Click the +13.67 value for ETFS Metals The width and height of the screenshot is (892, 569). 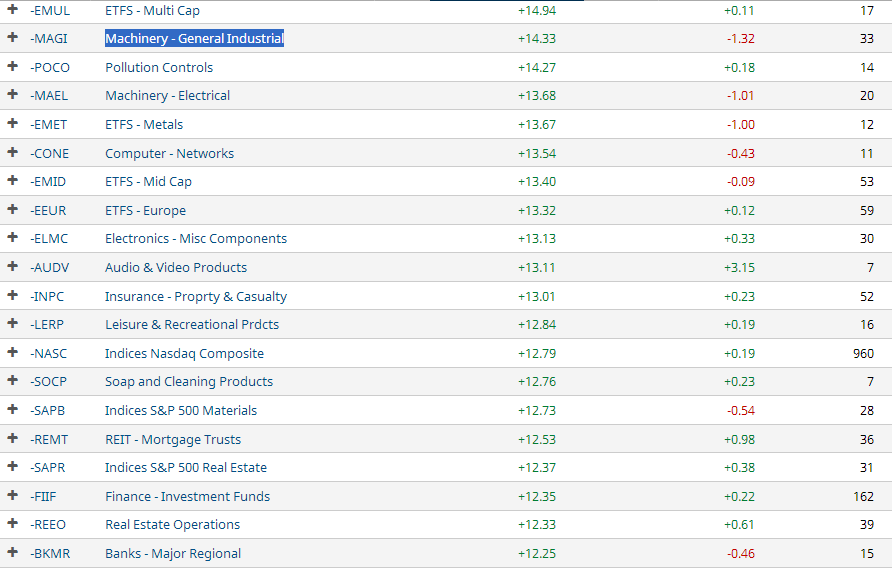pos(536,125)
